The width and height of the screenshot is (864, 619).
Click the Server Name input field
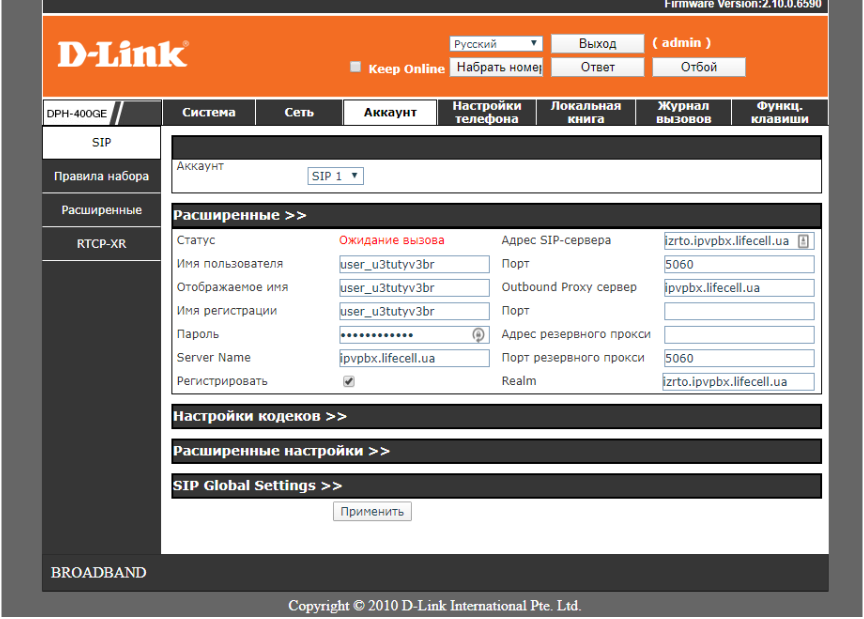pos(414,358)
